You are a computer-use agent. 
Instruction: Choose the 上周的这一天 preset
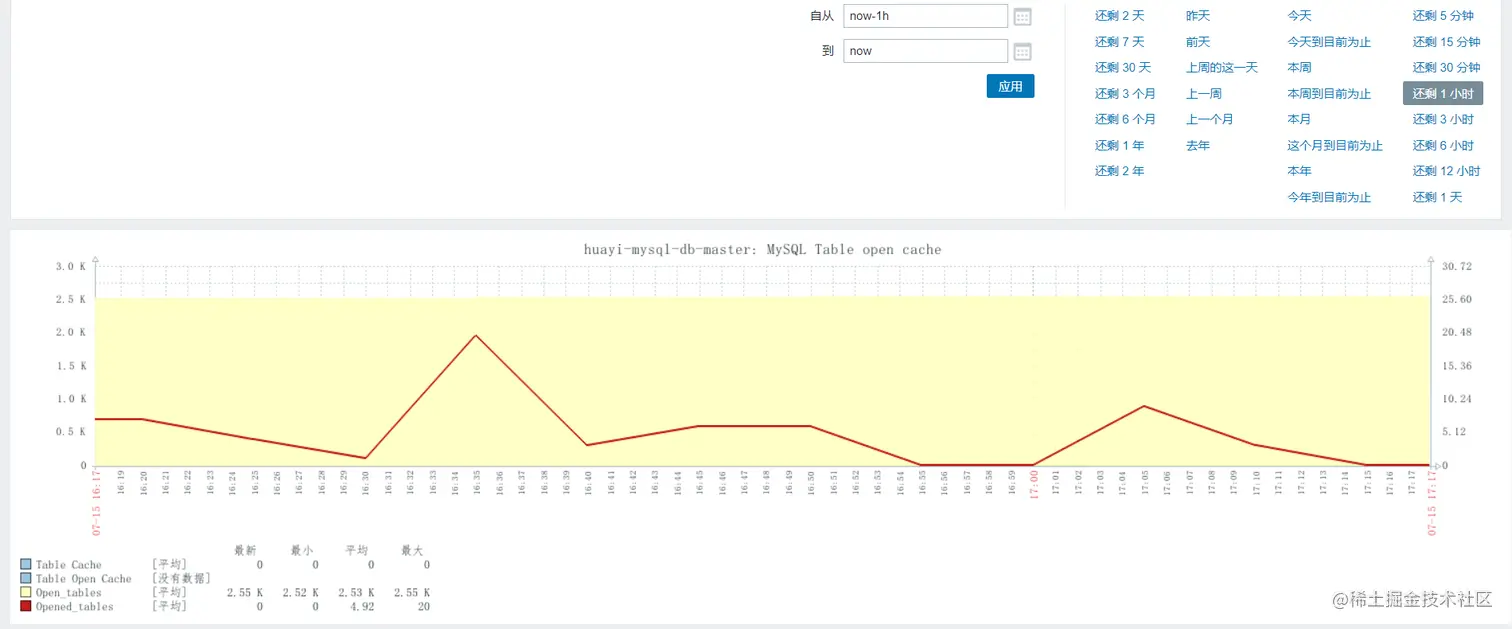pyautogui.click(x=1222, y=68)
